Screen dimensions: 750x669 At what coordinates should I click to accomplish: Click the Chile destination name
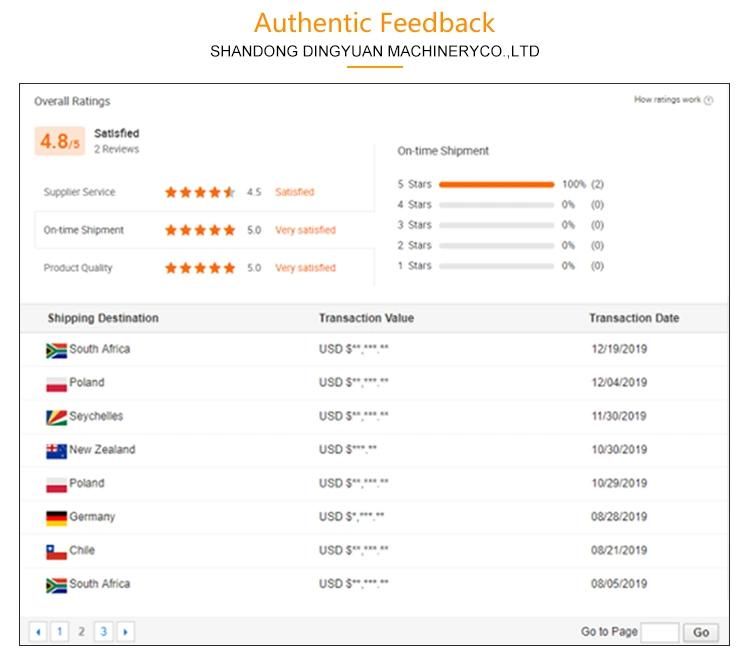tap(82, 550)
